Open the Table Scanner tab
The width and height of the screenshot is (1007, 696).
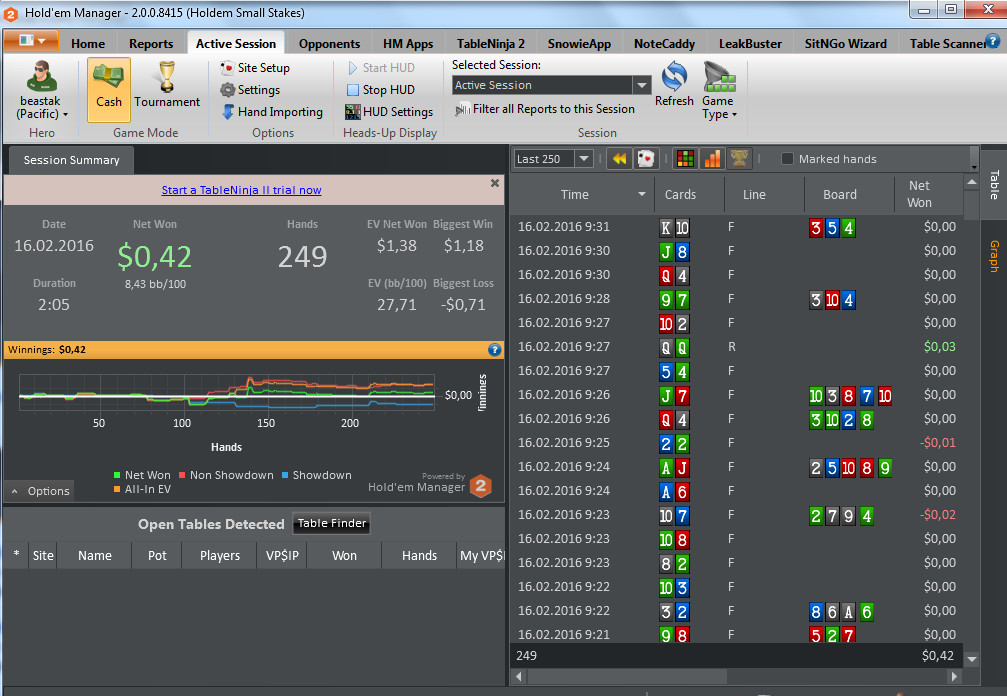point(947,44)
